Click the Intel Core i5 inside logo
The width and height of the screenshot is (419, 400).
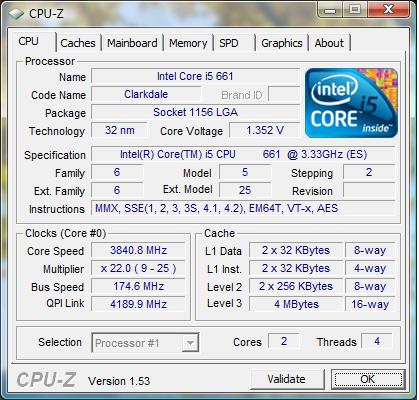point(351,103)
